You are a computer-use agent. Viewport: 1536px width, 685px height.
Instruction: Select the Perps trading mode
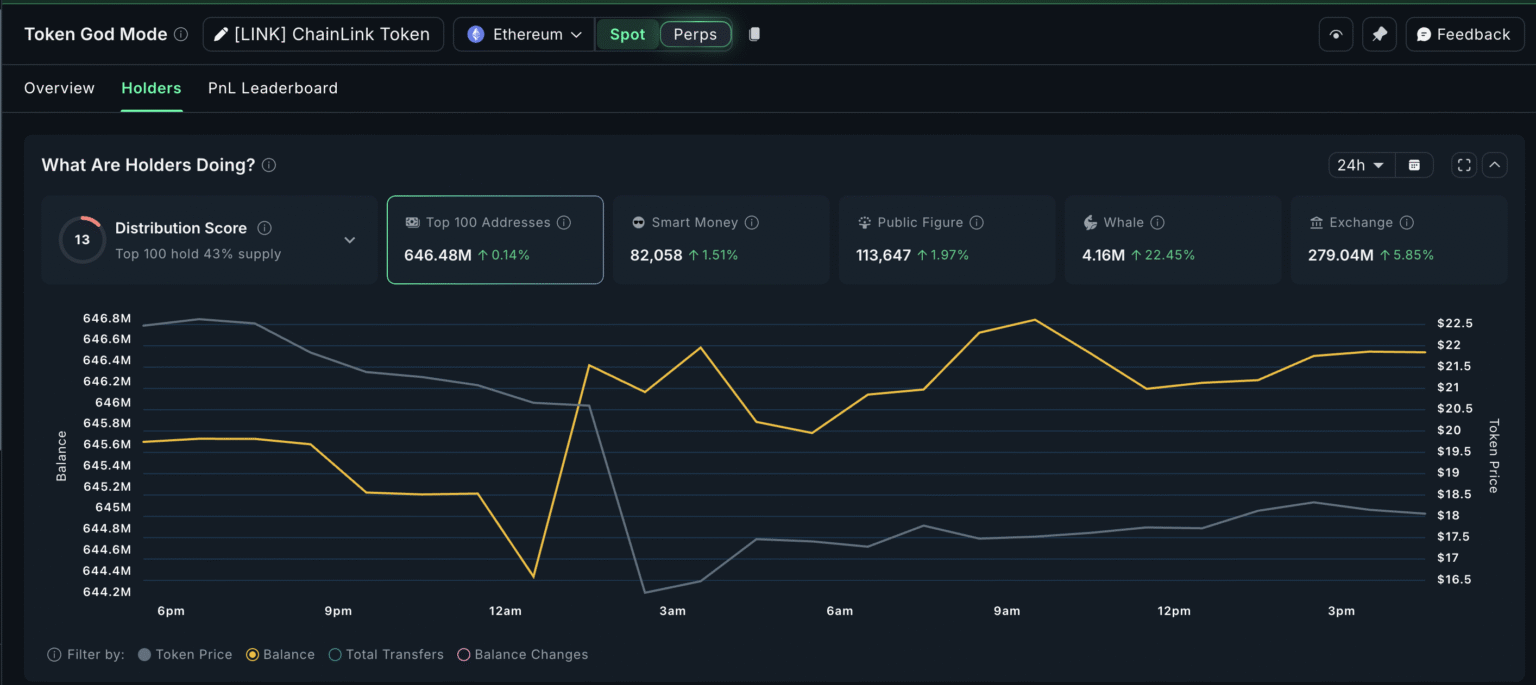click(695, 33)
